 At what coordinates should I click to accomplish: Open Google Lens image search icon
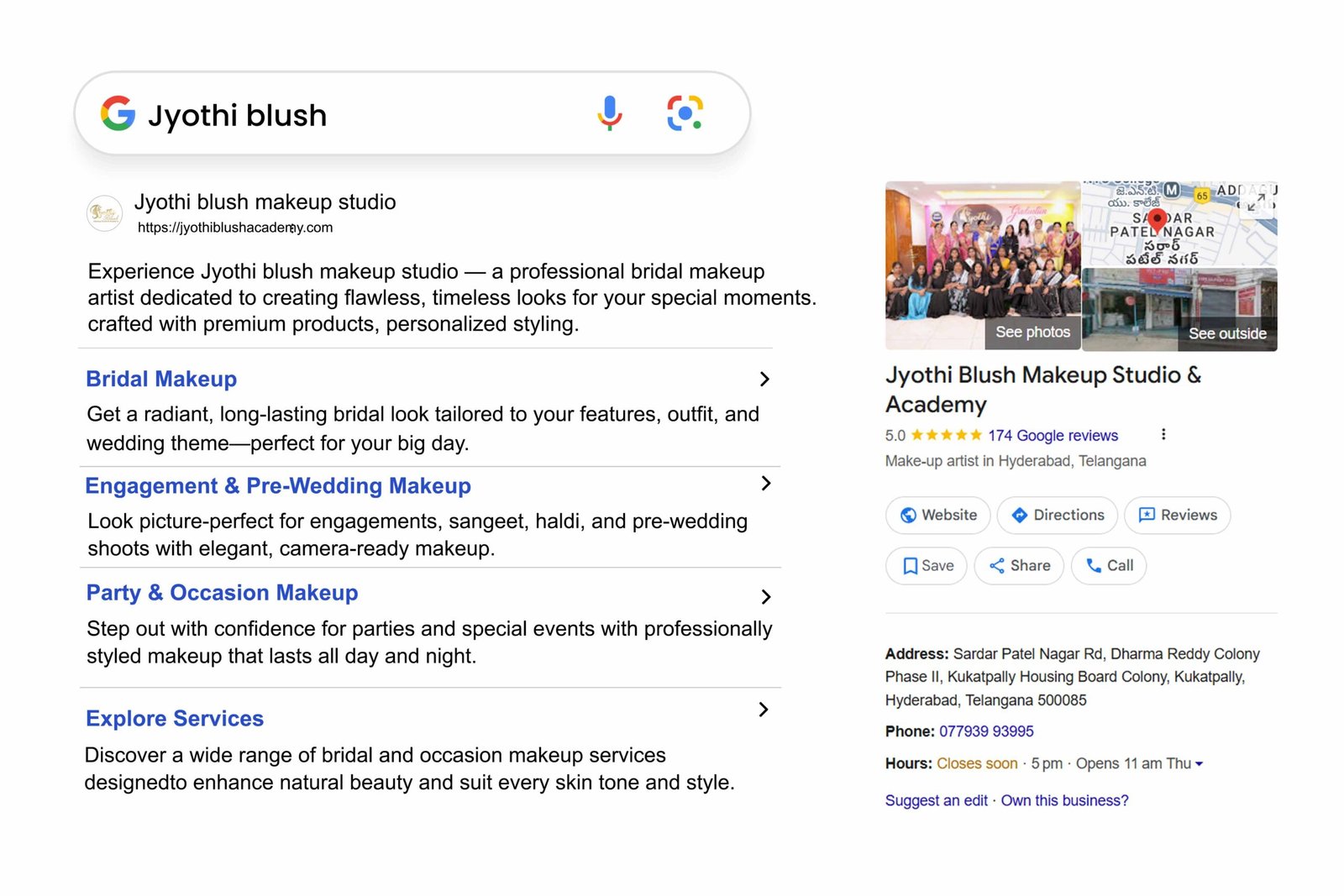click(685, 113)
